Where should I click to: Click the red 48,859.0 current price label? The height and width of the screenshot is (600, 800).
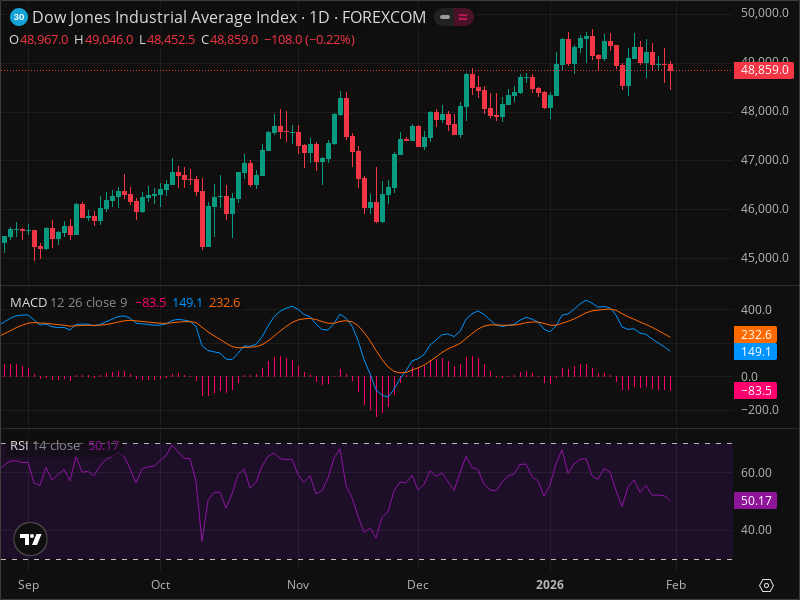[764, 70]
